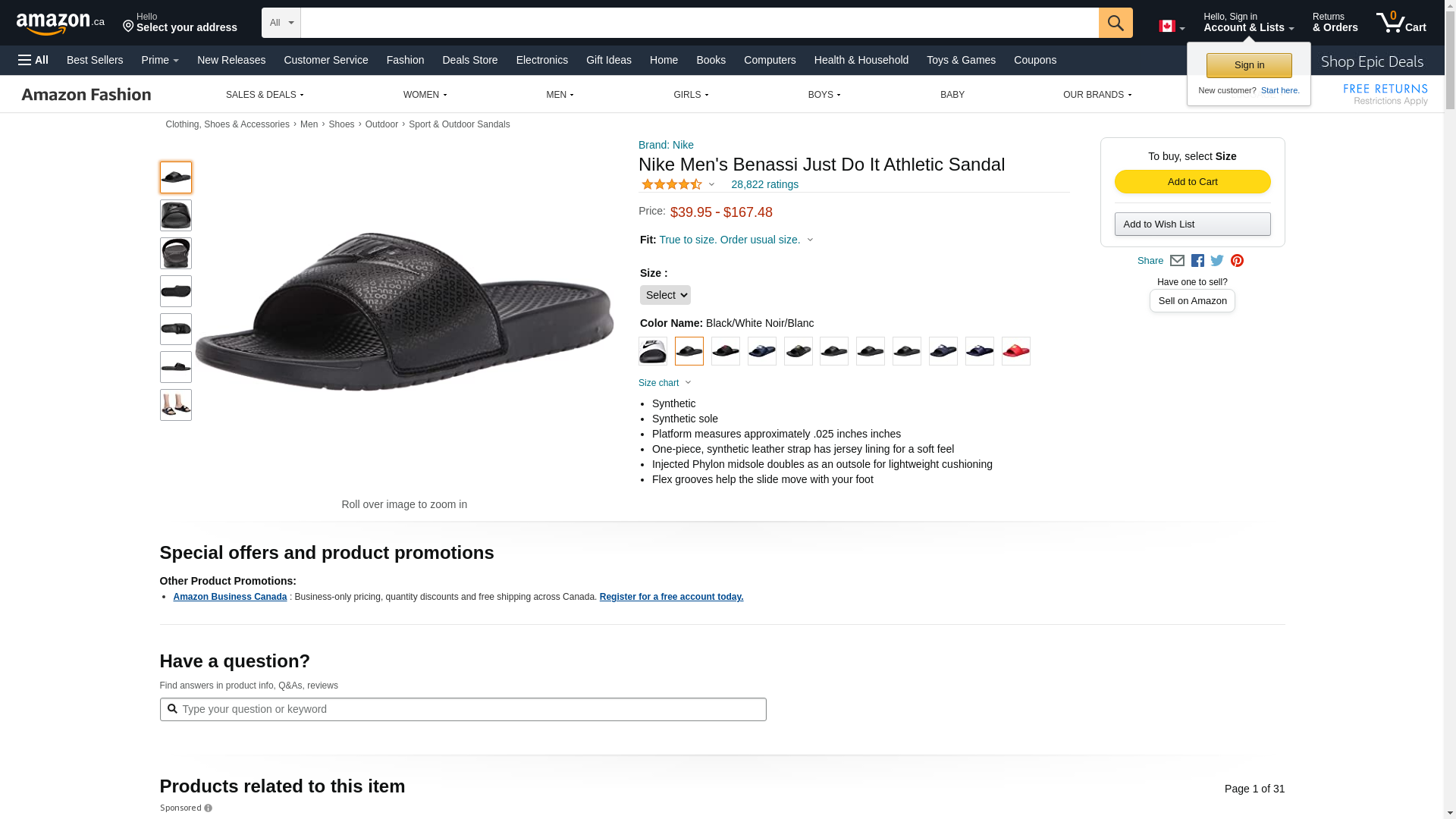Click the Add to Cart button
Screen dimensions: 1456x819
(1192, 182)
